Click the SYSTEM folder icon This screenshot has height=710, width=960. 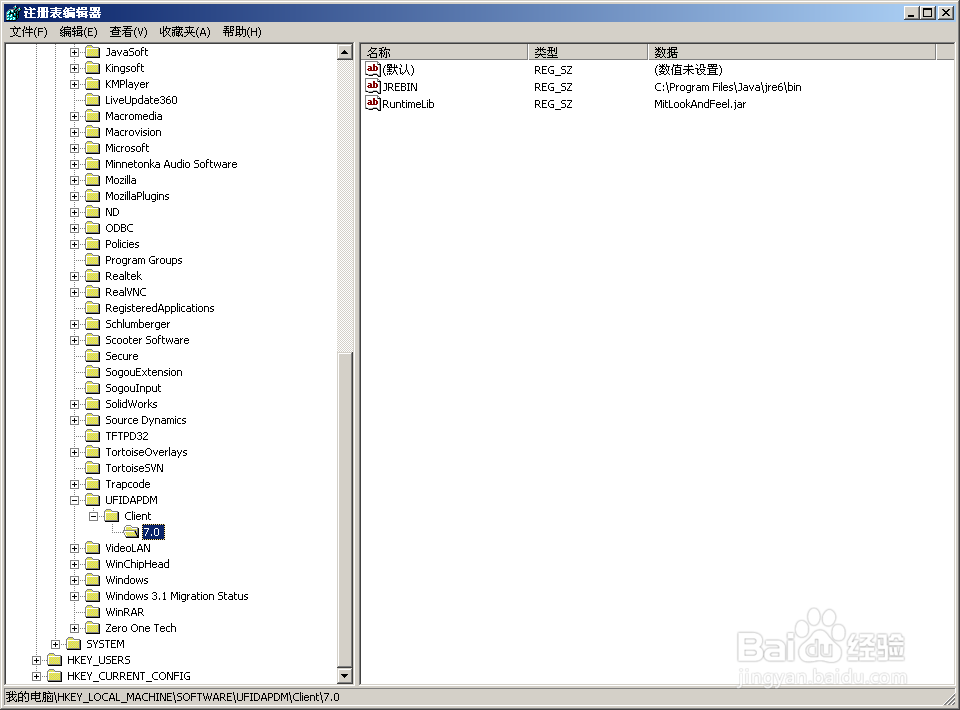tap(73, 644)
